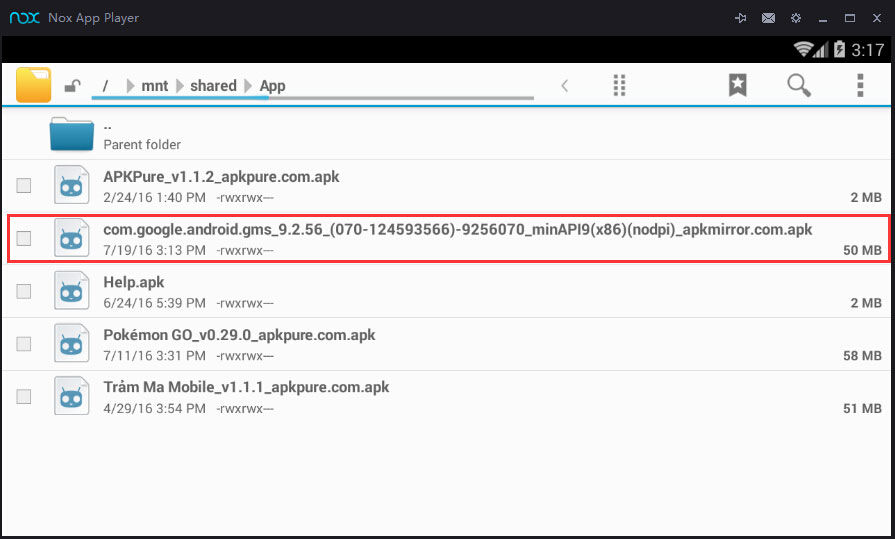
Task: Click the cellular signal status icon
Action: point(821,50)
